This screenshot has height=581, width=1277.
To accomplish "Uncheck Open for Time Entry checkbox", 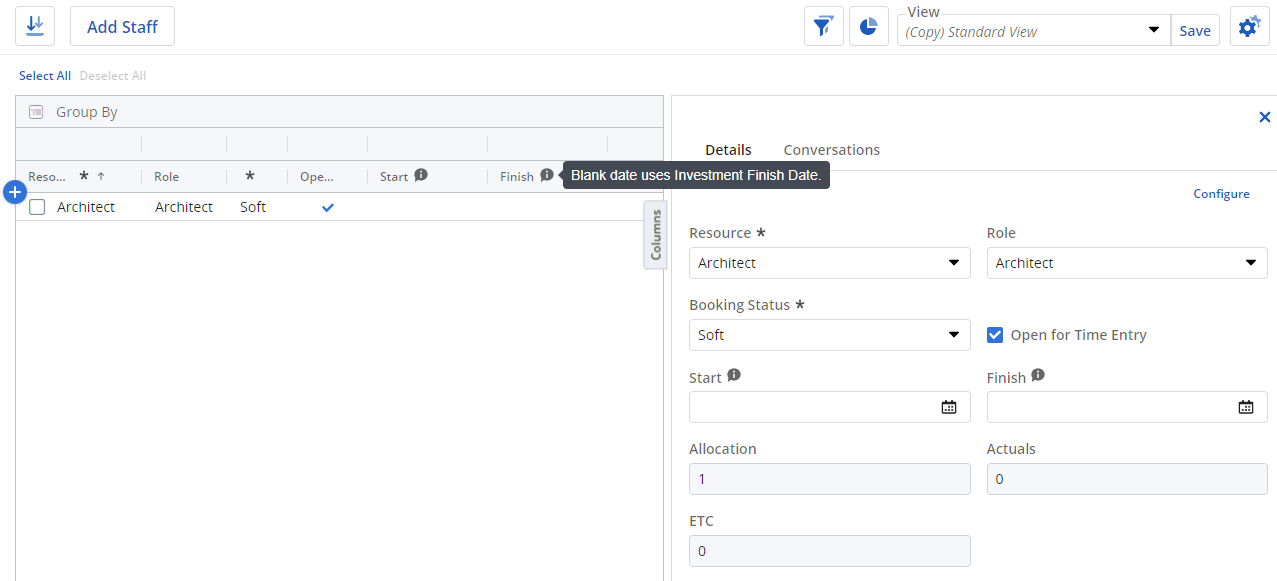I will click(x=995, y=335).
